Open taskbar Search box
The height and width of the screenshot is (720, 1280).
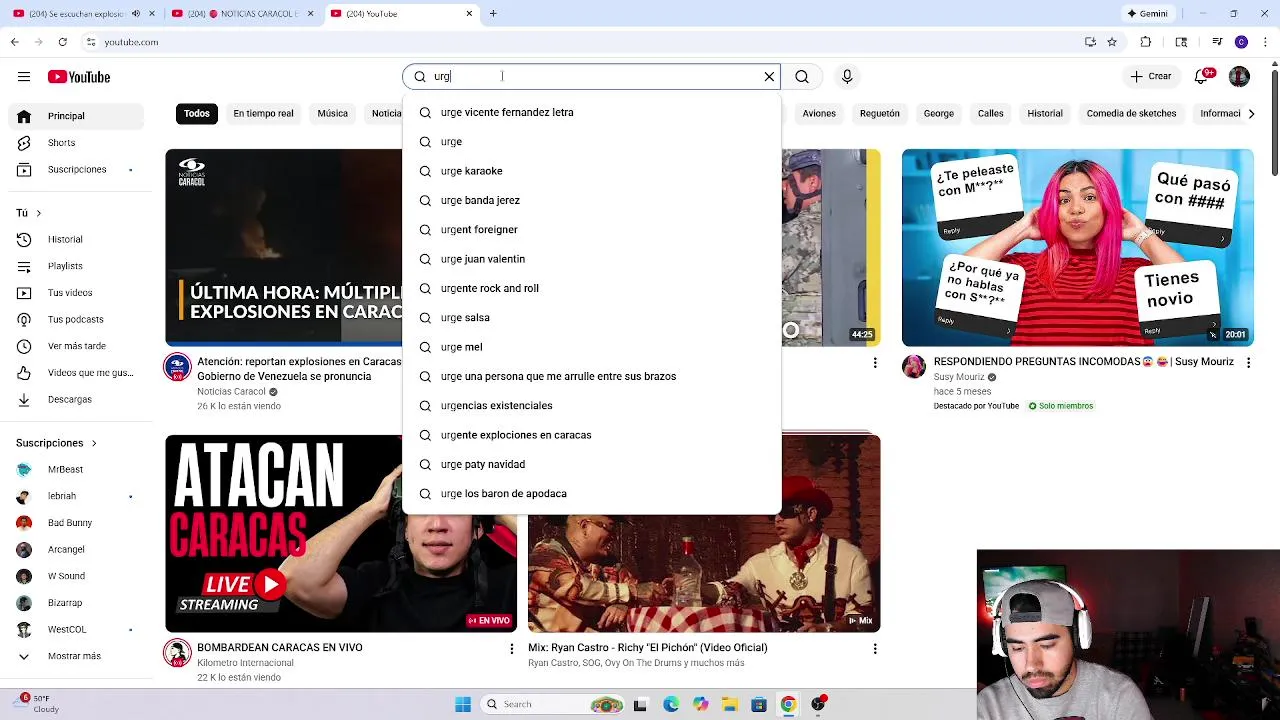click(553, 704)
